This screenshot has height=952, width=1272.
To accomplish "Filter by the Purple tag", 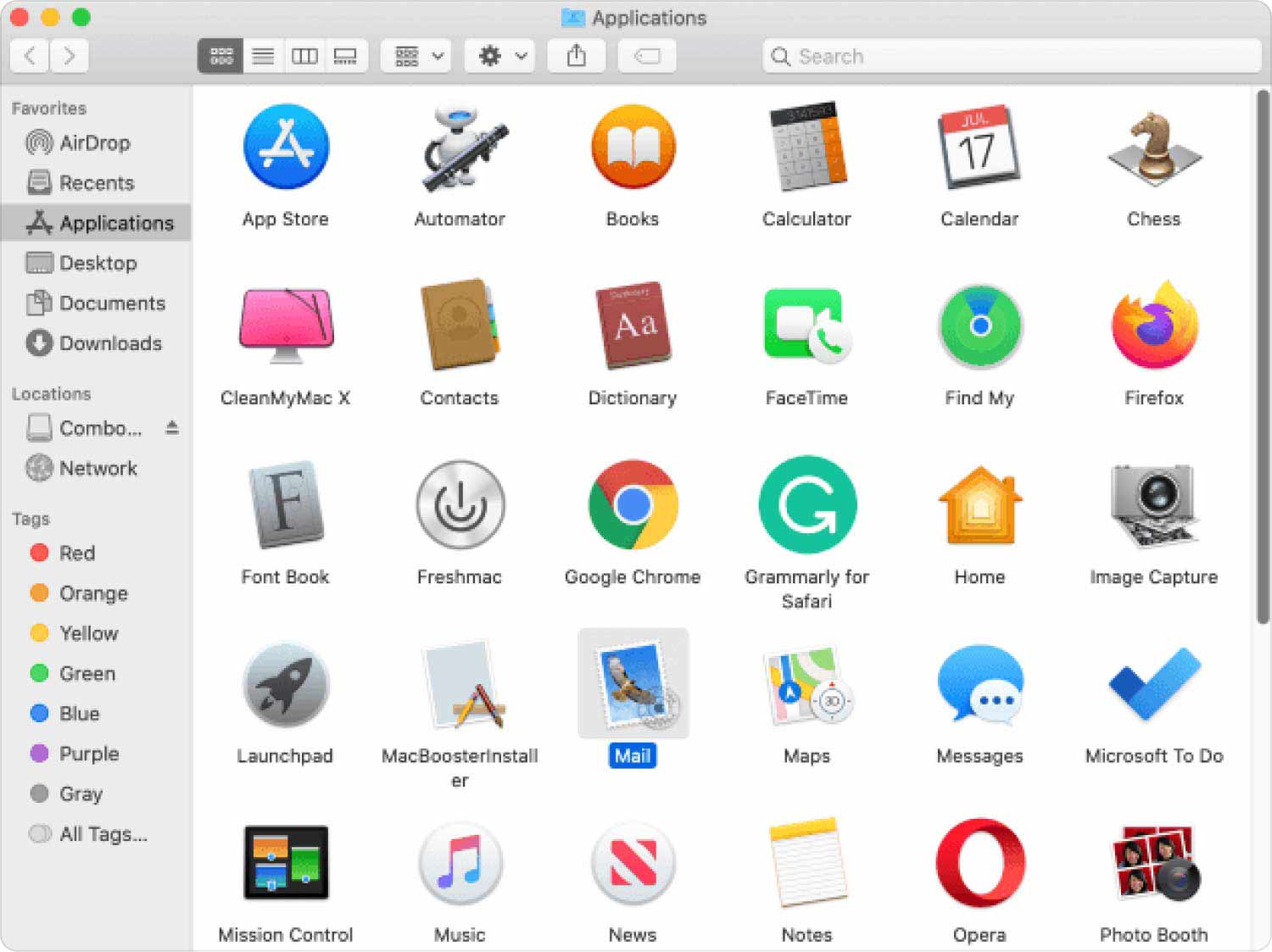I will 96,754.
